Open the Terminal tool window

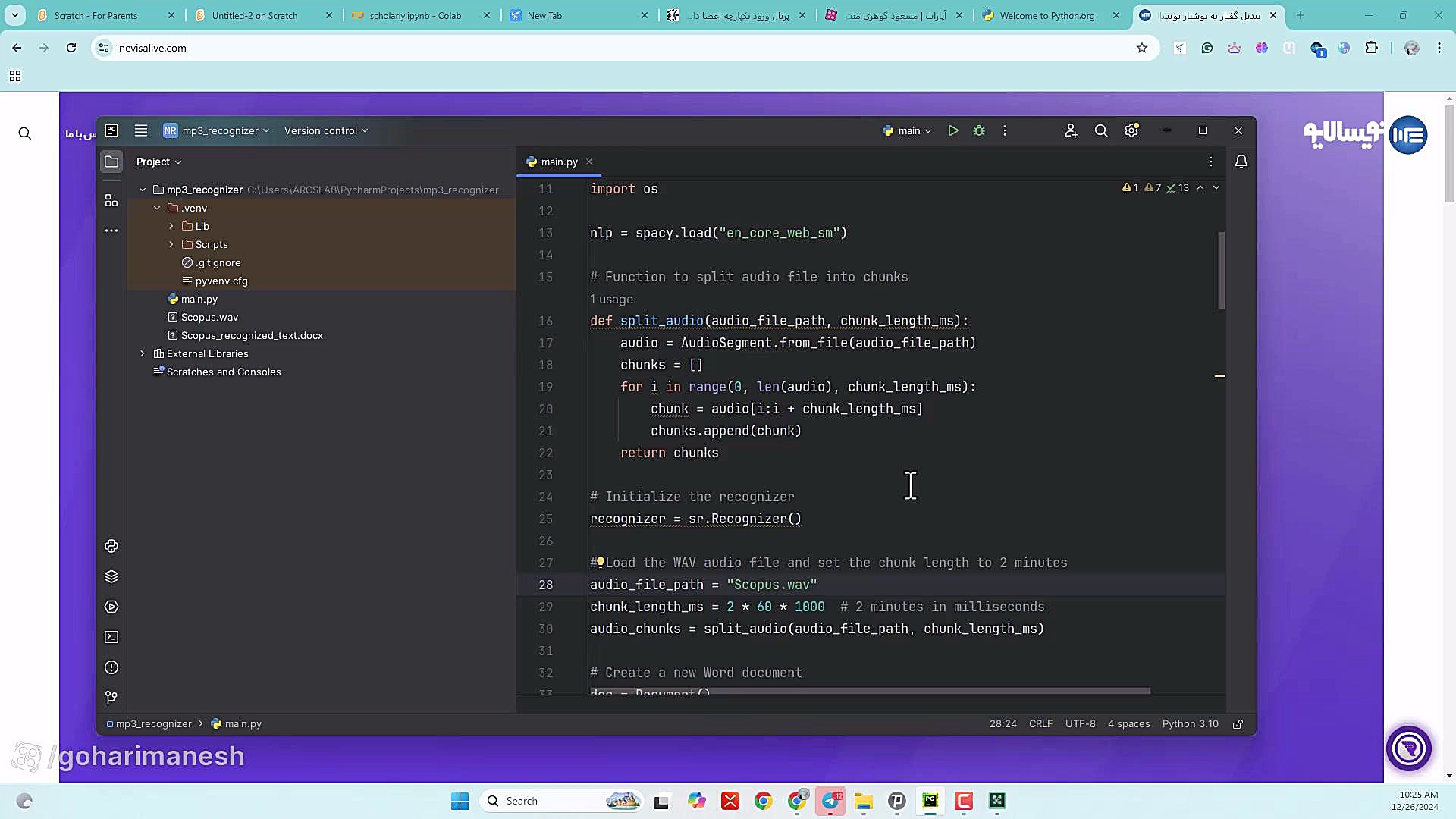[111, 637]
